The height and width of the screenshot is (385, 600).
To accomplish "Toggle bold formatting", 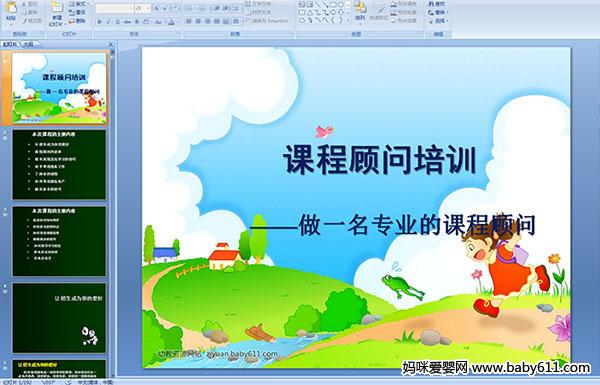I will pos(99,22).
